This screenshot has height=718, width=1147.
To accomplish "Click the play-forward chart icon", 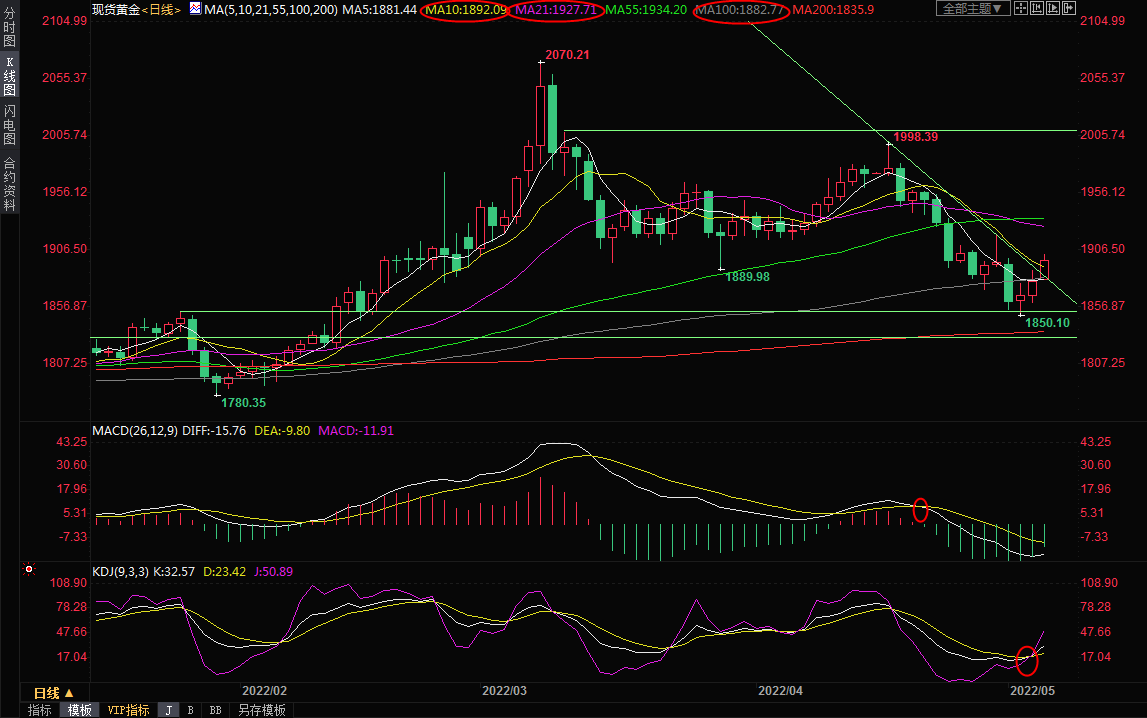I will 1053,8.
